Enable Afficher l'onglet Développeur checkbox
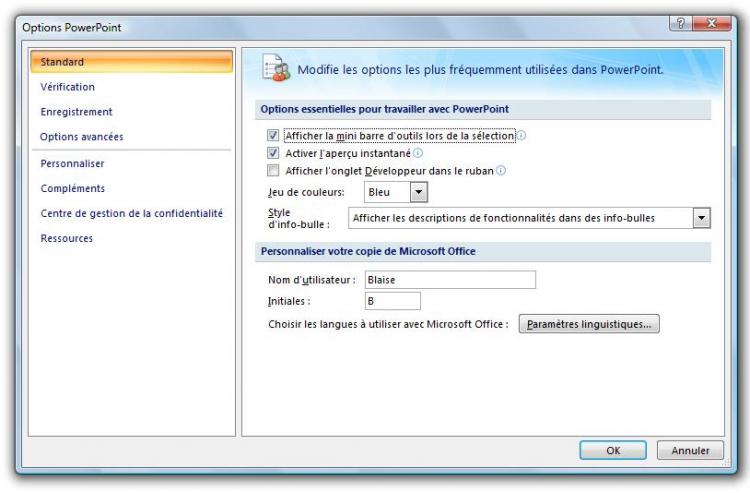The image size is (750, 493). tap(273, 171)
